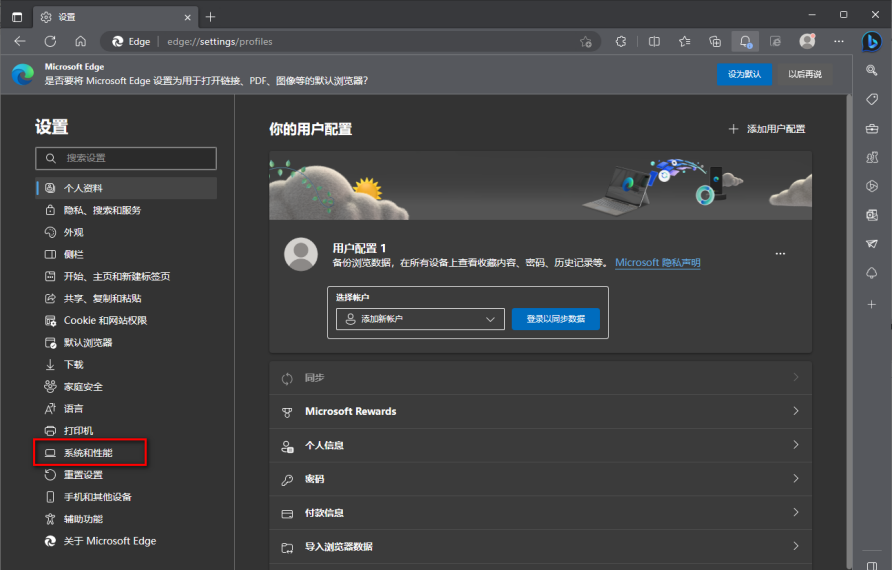The image size is (893, 570).
Task: Open more options for 用户配置 1
Action: pyautogui.click(x=780, y=253)
